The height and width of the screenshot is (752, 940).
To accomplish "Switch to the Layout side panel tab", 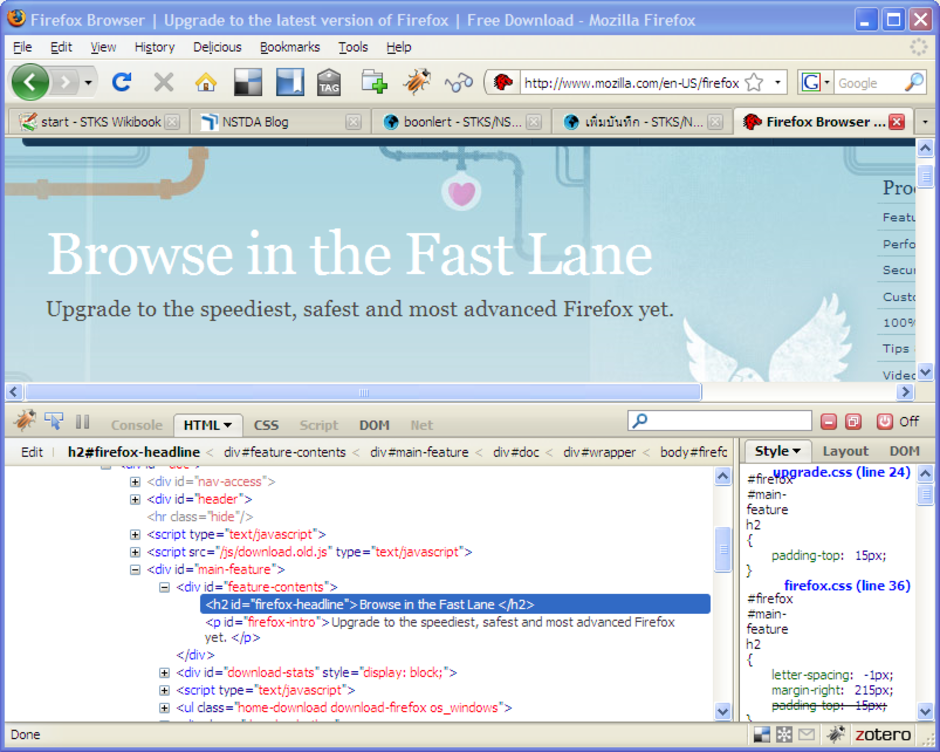I will coord(845,451).
